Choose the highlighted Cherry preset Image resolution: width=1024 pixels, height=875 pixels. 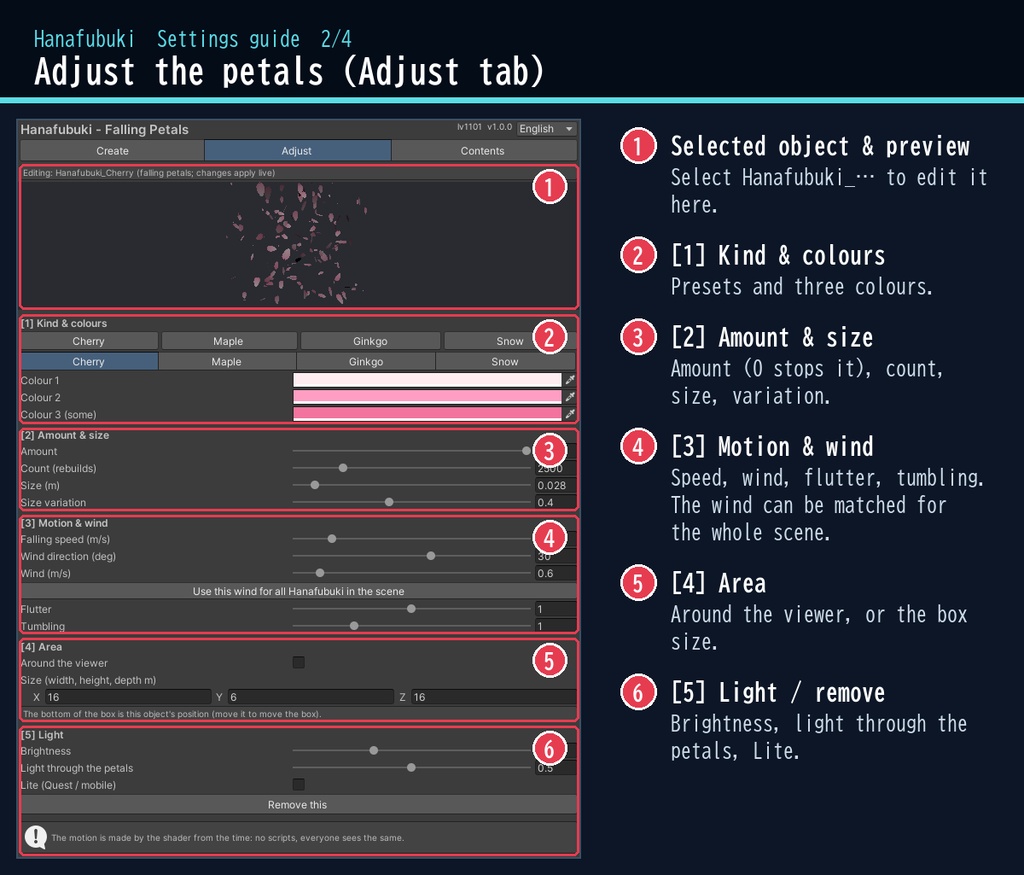pyautogui.click(x=89, y=362)
